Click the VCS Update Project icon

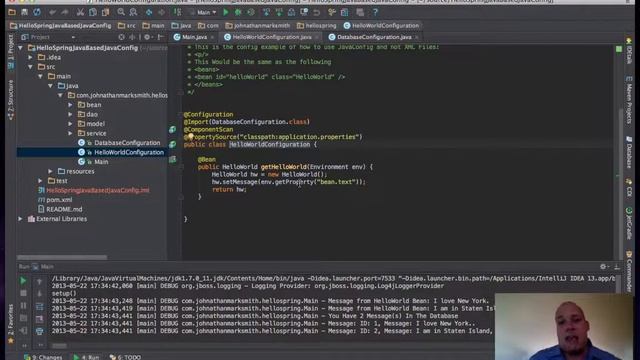[266, 12]
